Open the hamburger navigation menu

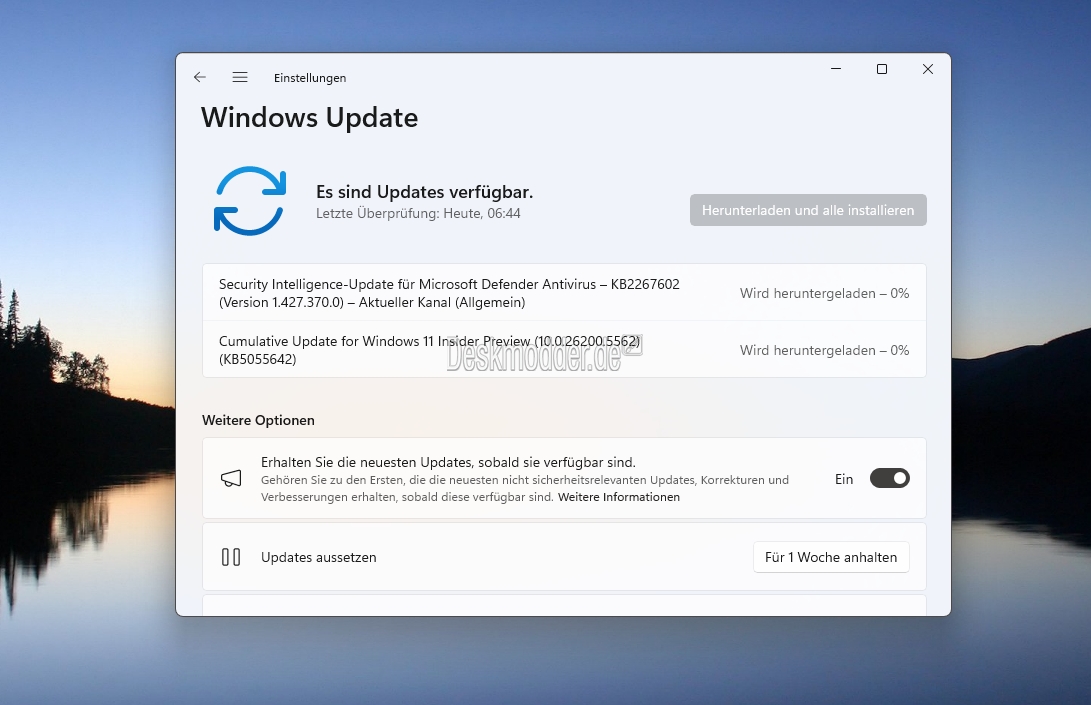[240, 77]
